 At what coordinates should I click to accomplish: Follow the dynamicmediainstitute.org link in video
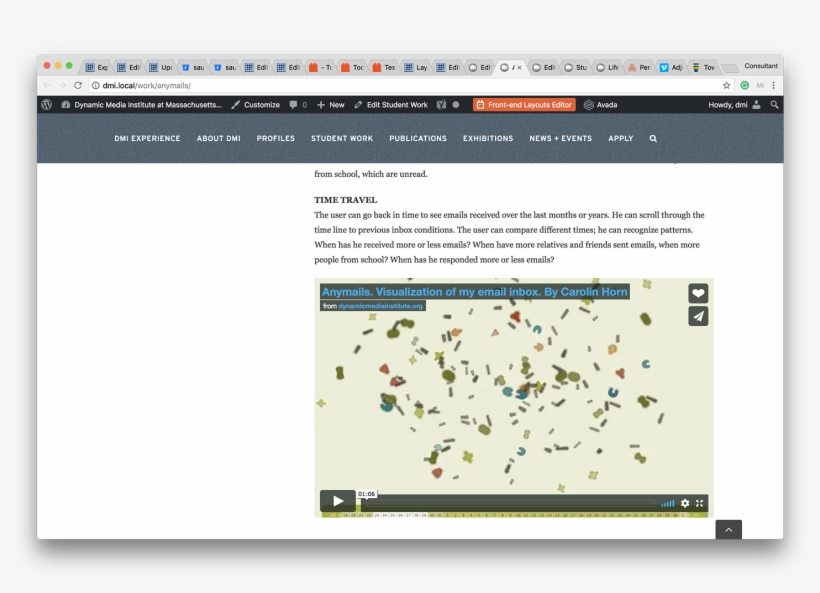coord(380,306)
